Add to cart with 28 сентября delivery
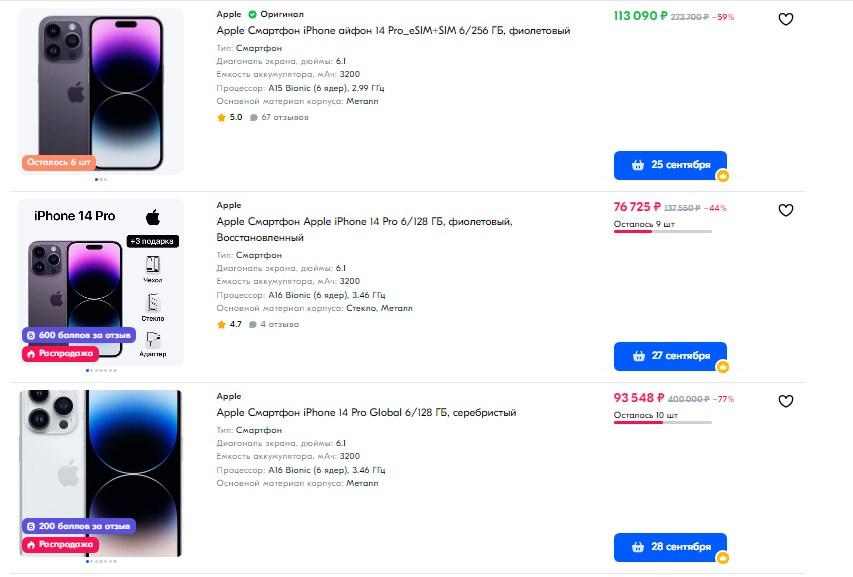The image size is (853, 577). (x=670, y=547)
